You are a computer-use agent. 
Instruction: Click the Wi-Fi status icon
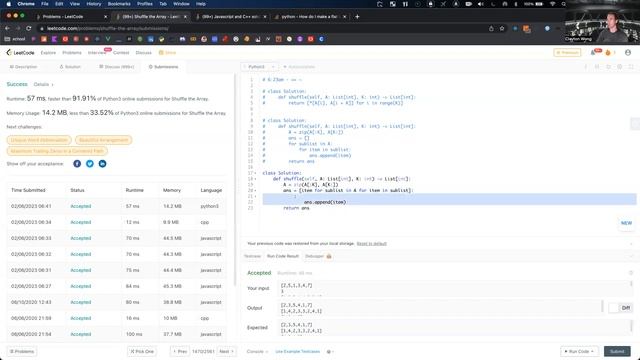coord(553,4)
